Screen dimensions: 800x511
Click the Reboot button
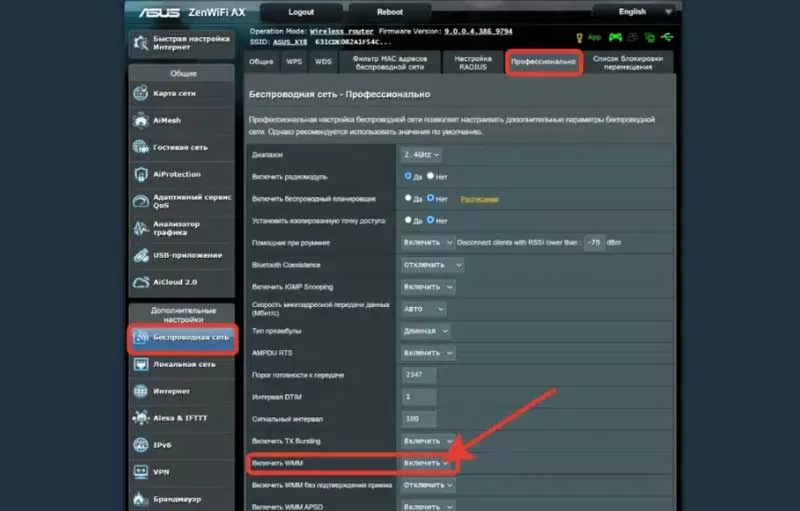click(390, 12)
